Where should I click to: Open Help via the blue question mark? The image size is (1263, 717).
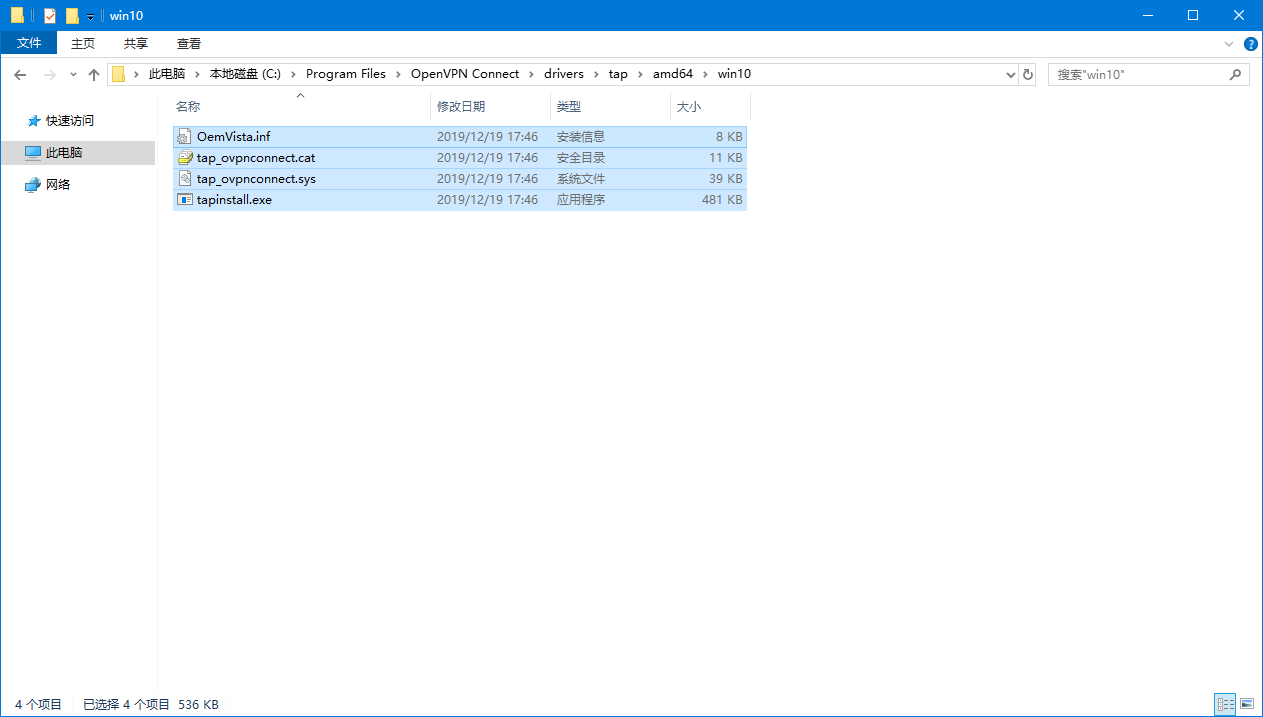pyautogui.click(x=1250, y=44)
